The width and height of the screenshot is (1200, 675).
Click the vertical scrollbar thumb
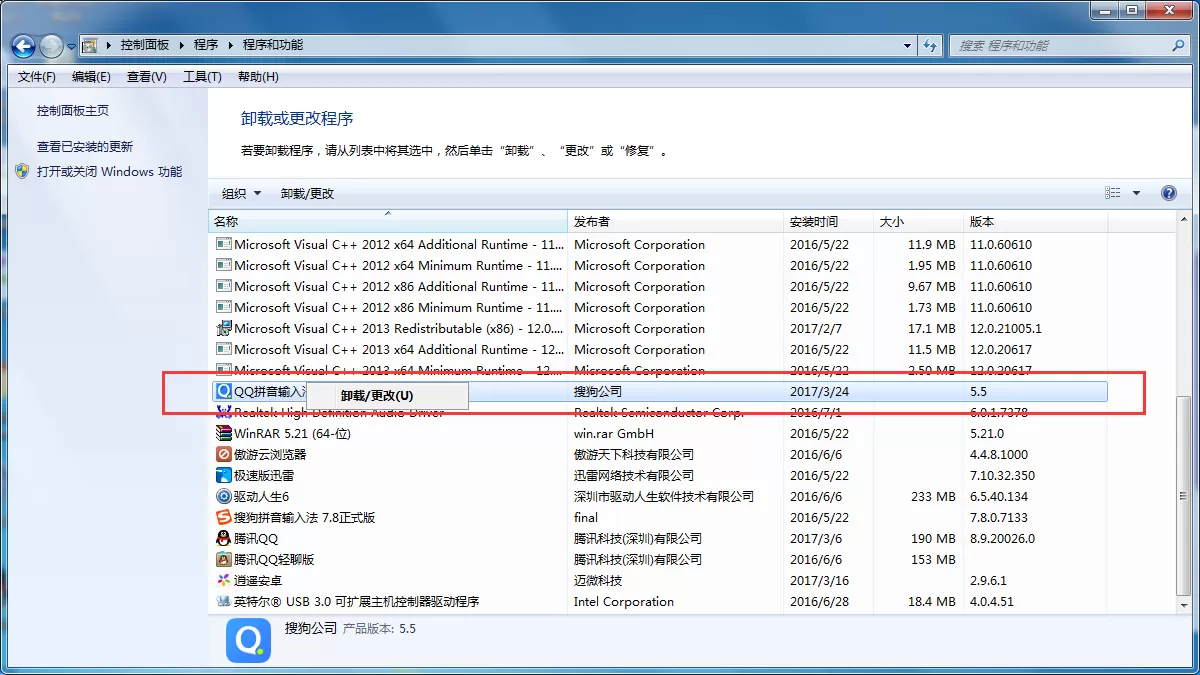pos(1184,495)
